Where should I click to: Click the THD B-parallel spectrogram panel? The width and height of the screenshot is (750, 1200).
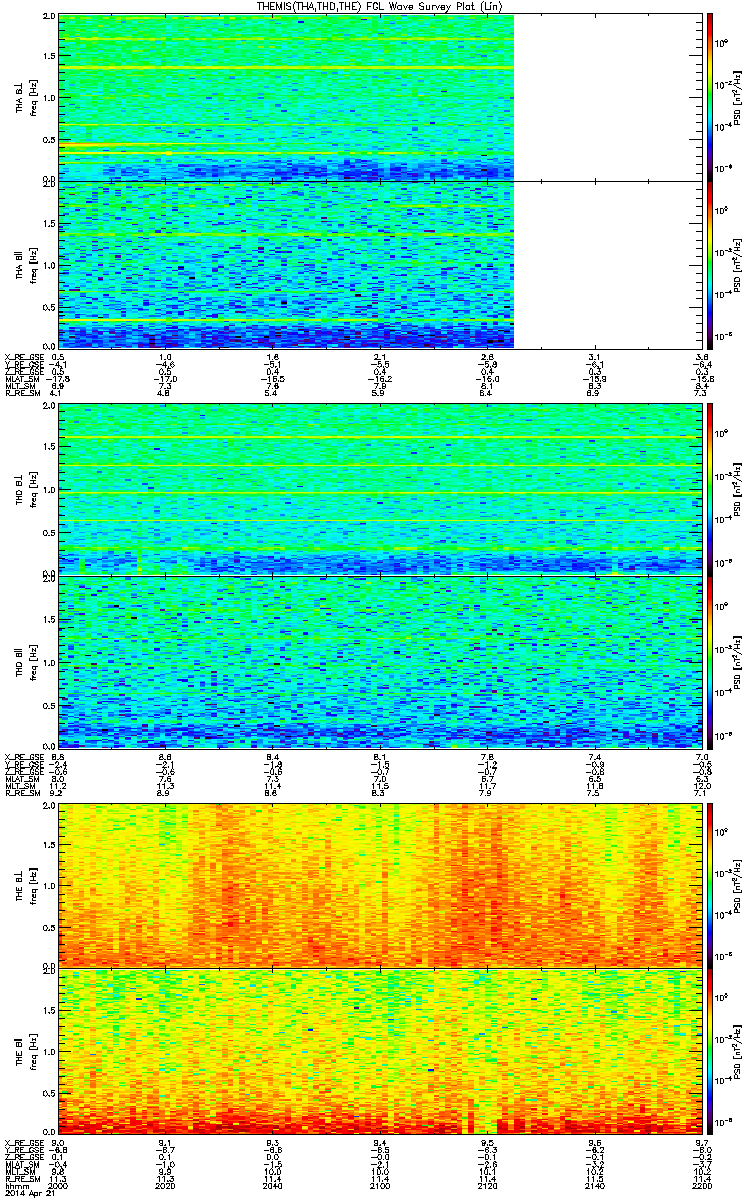(x=378, y=660)
